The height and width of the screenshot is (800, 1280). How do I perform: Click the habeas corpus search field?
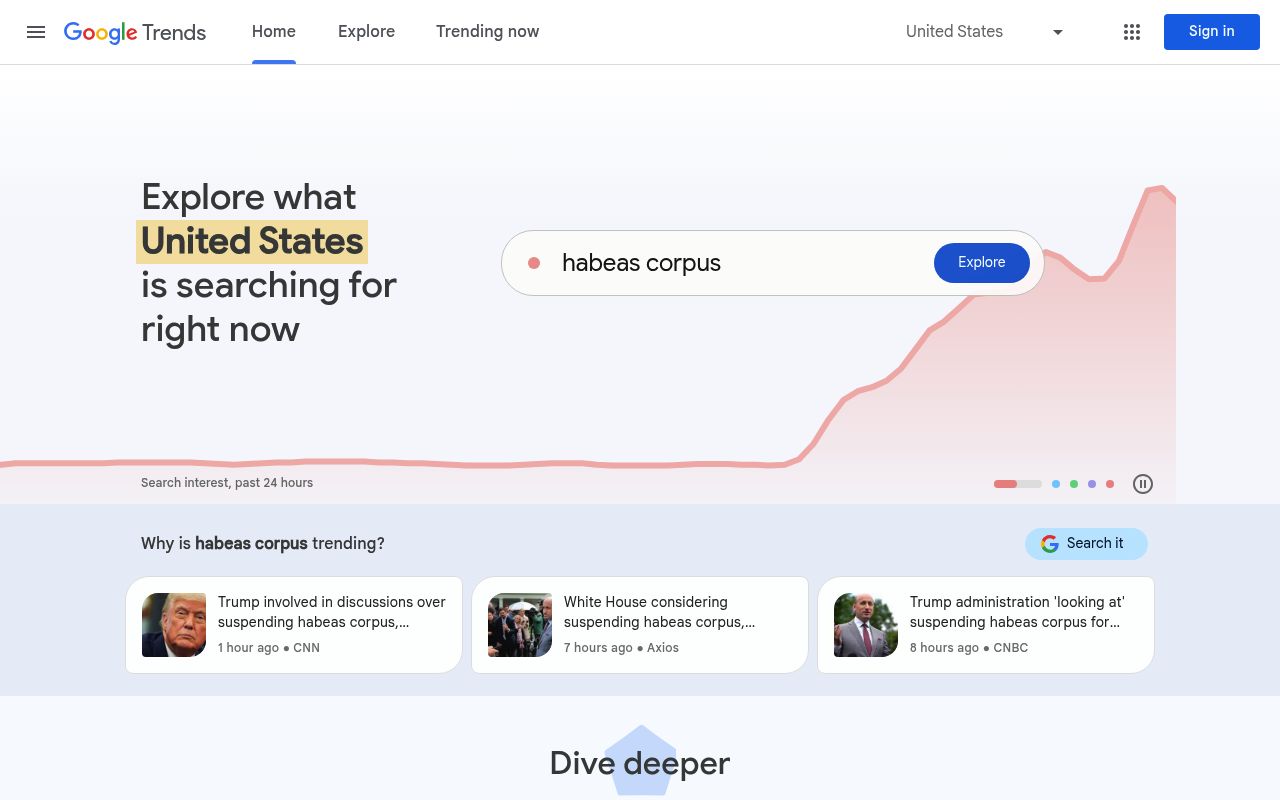(x=772, y=263)
